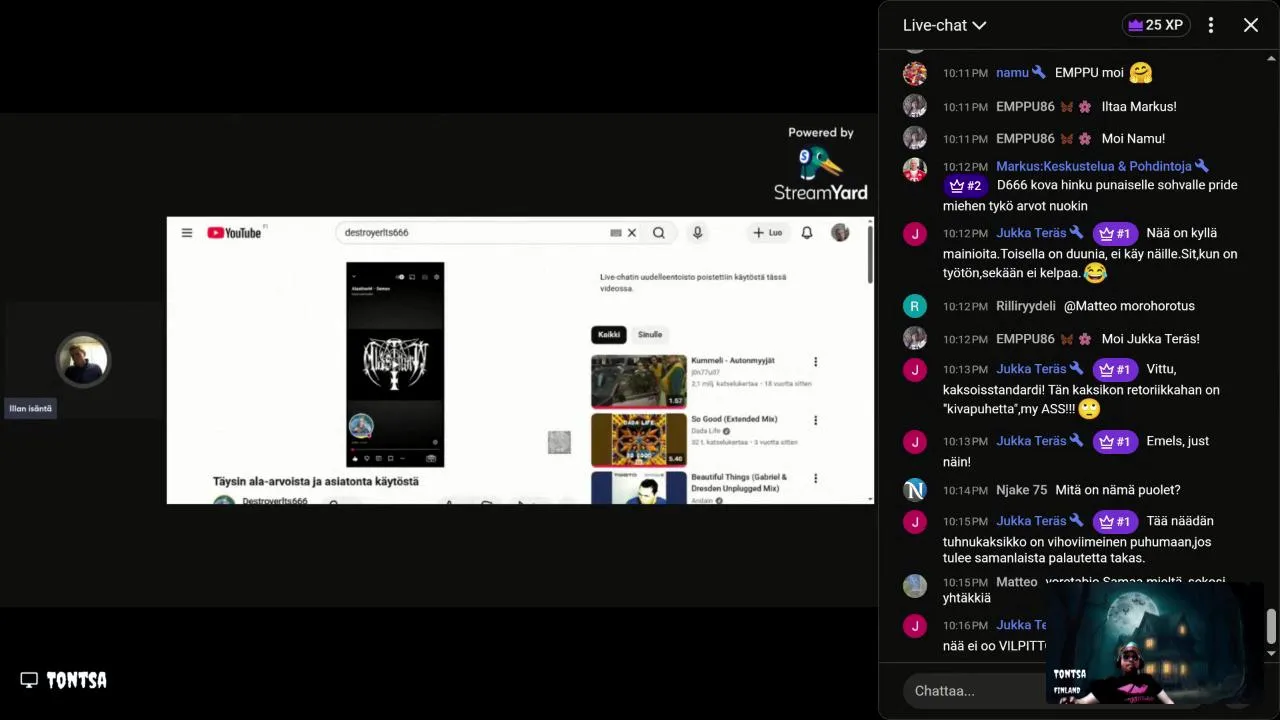Viewport: 1280px width, 720px height.
Task: Select the Sinulle filter chip
Action: (x=650, y=335)
